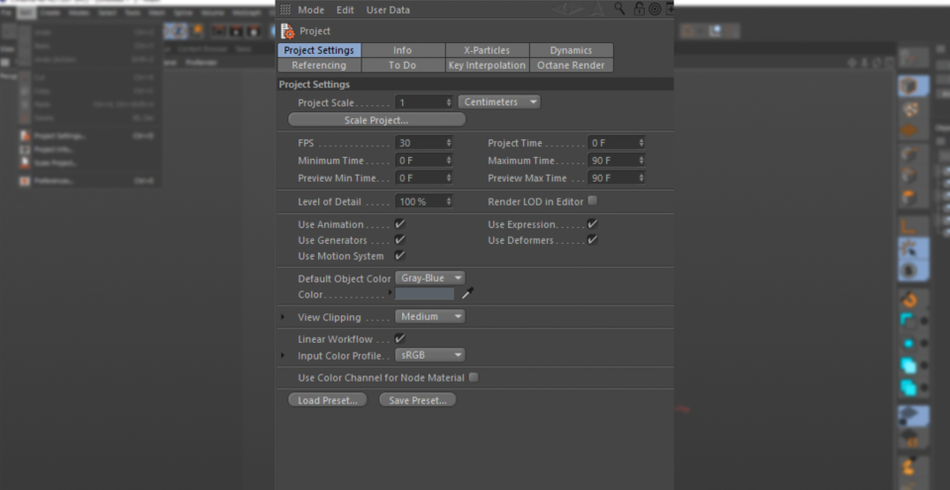Click the dotted grip icon left of Mode
This screenshot has height=490, width=950.
point(285,10)
